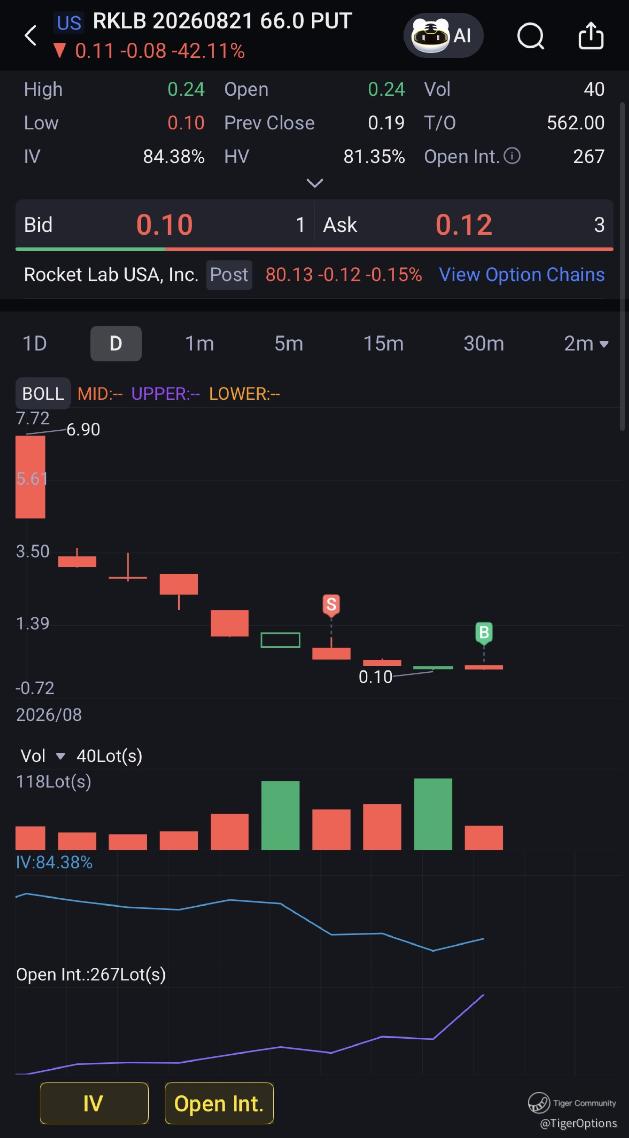Open search with the magnifier icon
This screenshot has width=629, height=1138.
click(x=530, y=35)
